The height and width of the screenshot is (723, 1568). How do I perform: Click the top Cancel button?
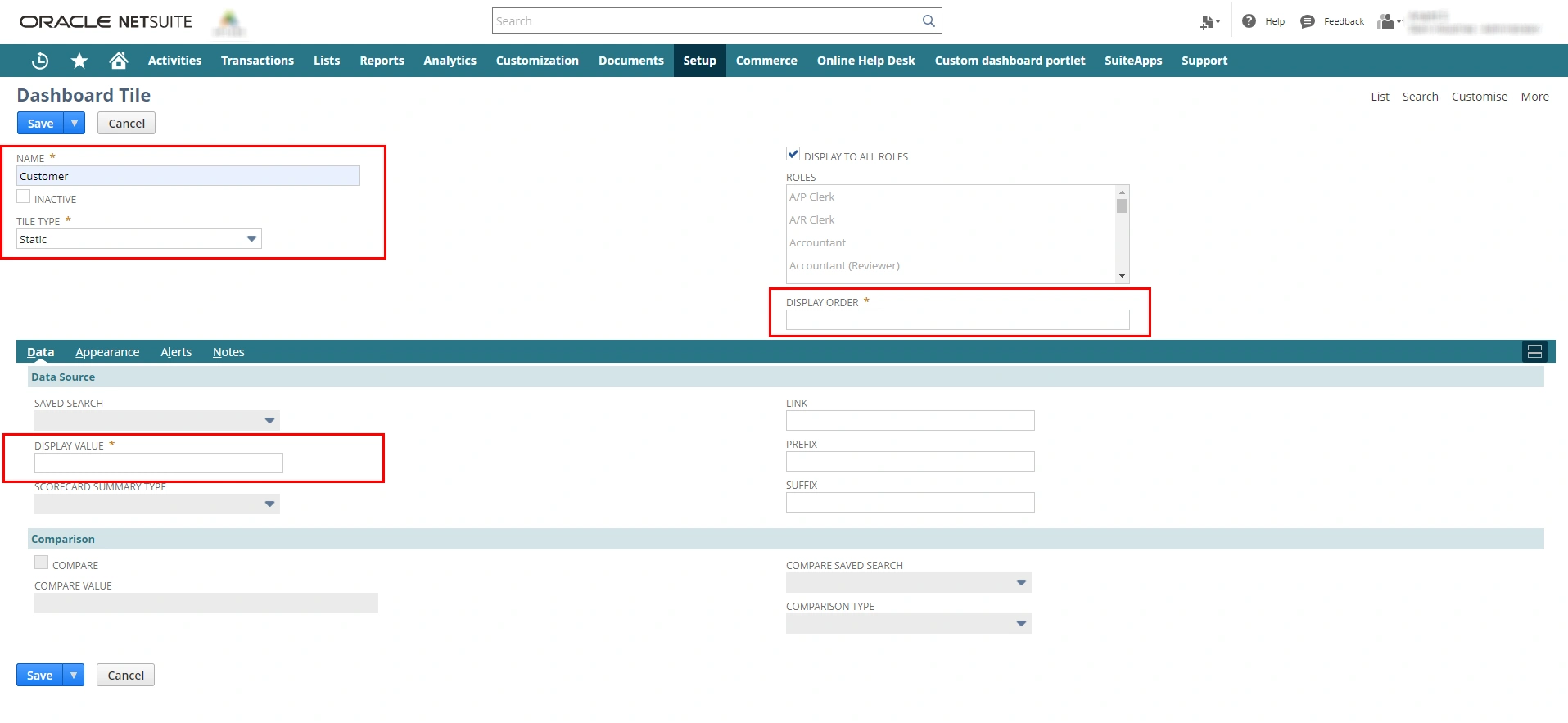(x=126, y=124)
